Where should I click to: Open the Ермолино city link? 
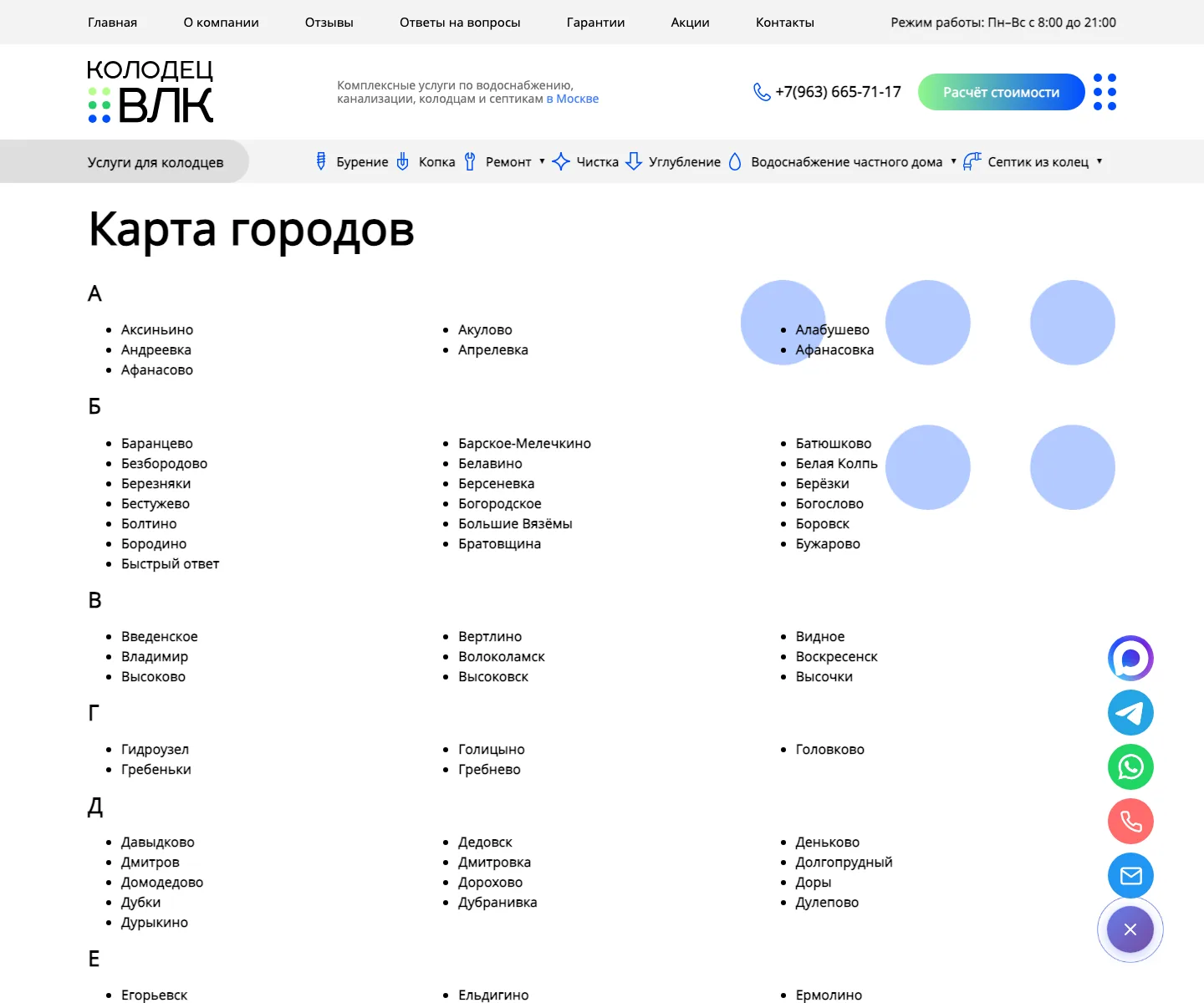coord(829,995)
